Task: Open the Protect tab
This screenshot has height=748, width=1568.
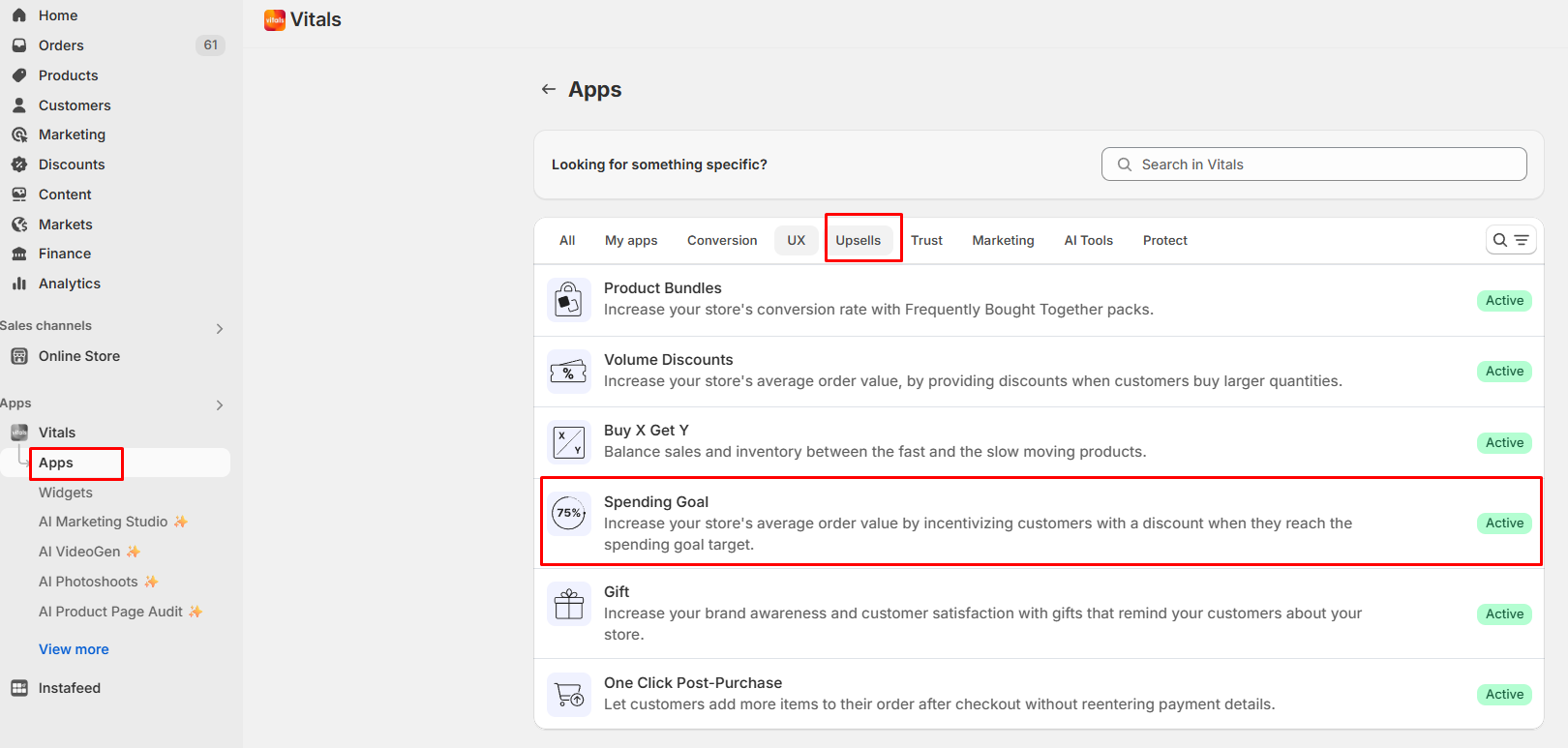Action: pos(1164,240)
